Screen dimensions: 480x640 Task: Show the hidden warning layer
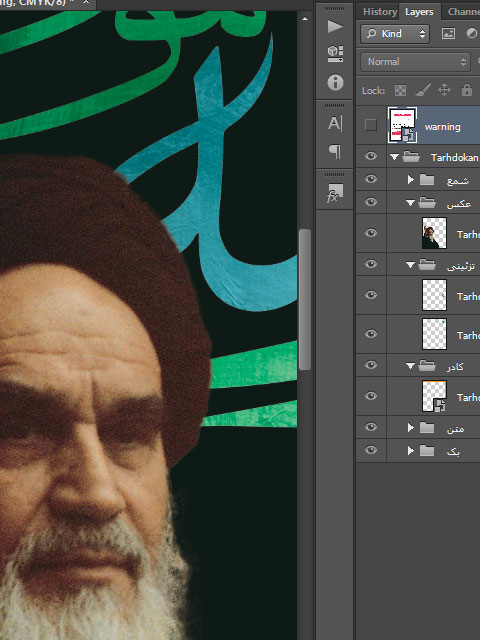point(371,125)
